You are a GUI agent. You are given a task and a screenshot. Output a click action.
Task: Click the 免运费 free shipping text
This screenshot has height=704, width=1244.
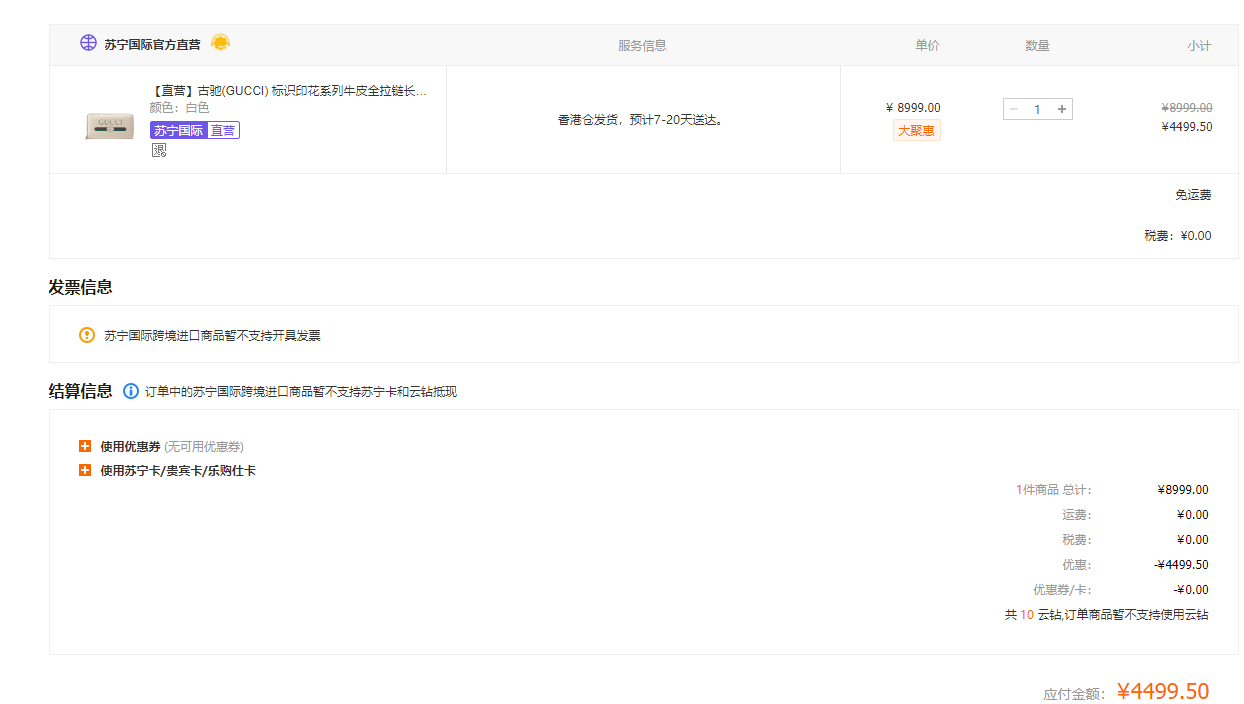[1193, 195]
